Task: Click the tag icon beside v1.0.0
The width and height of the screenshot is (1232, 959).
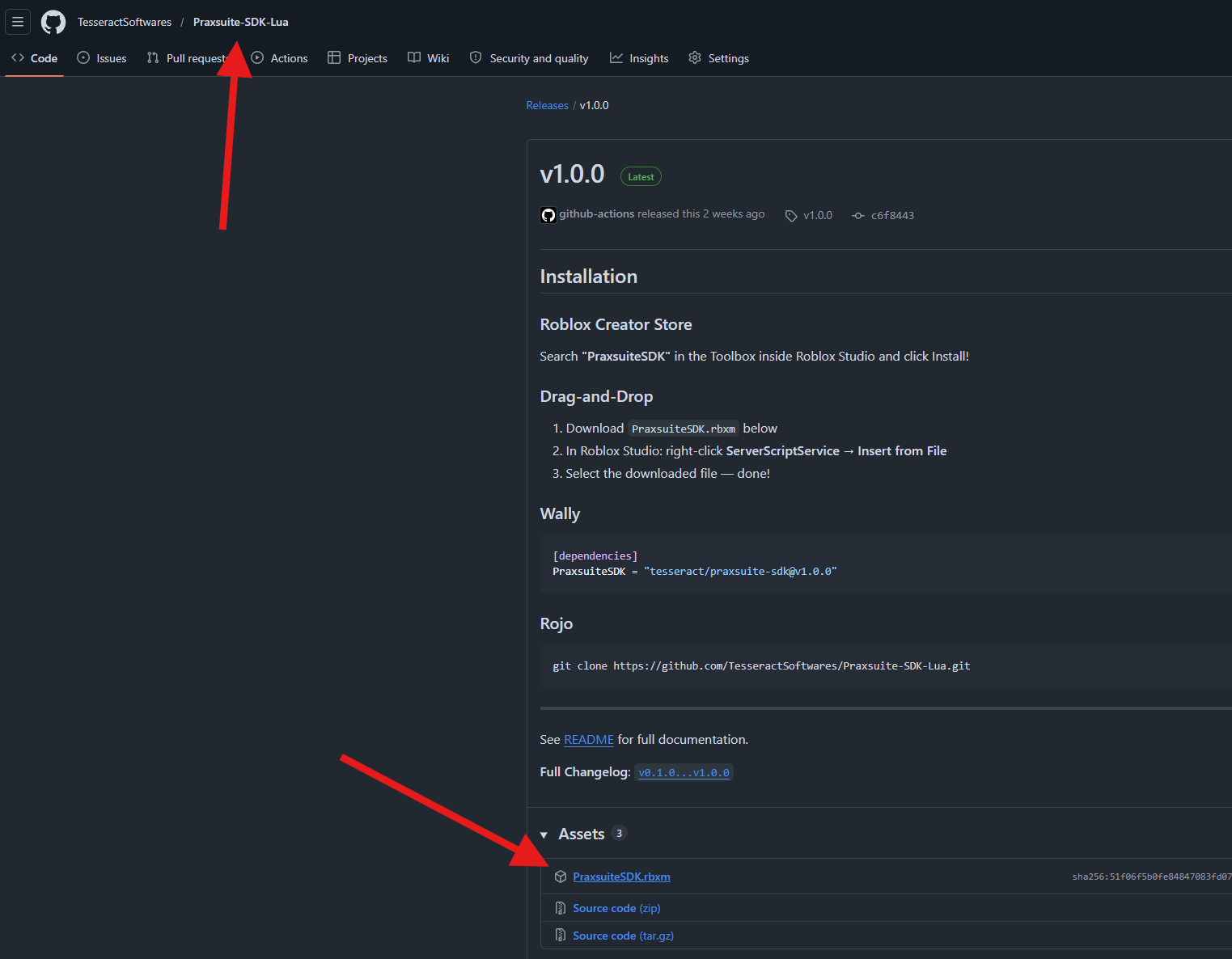Action: (791, 216)
